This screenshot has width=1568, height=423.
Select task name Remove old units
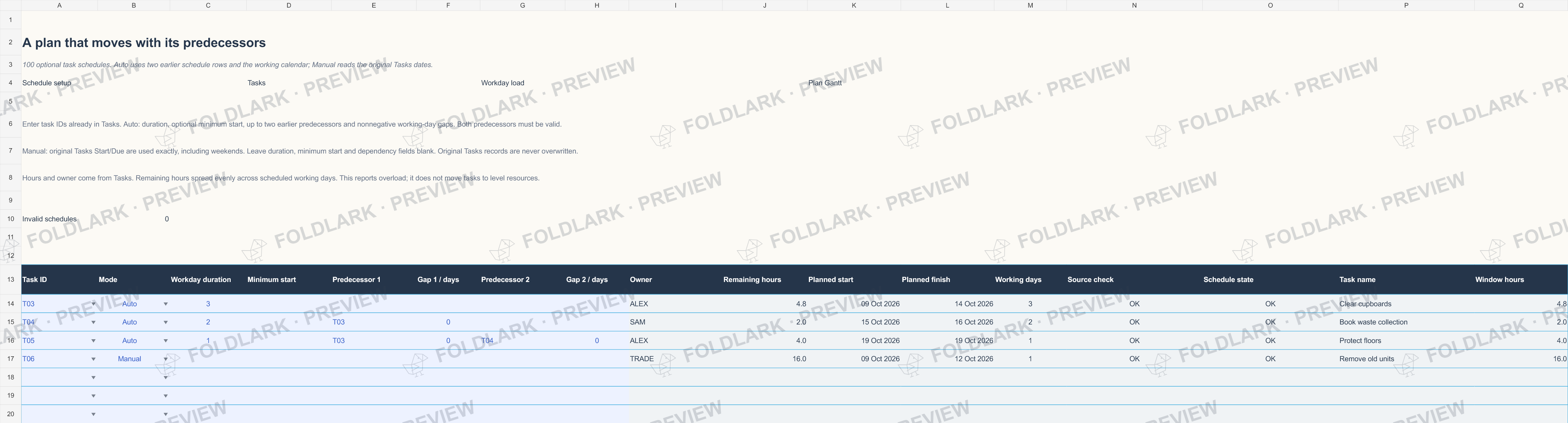pos(1406,359)
